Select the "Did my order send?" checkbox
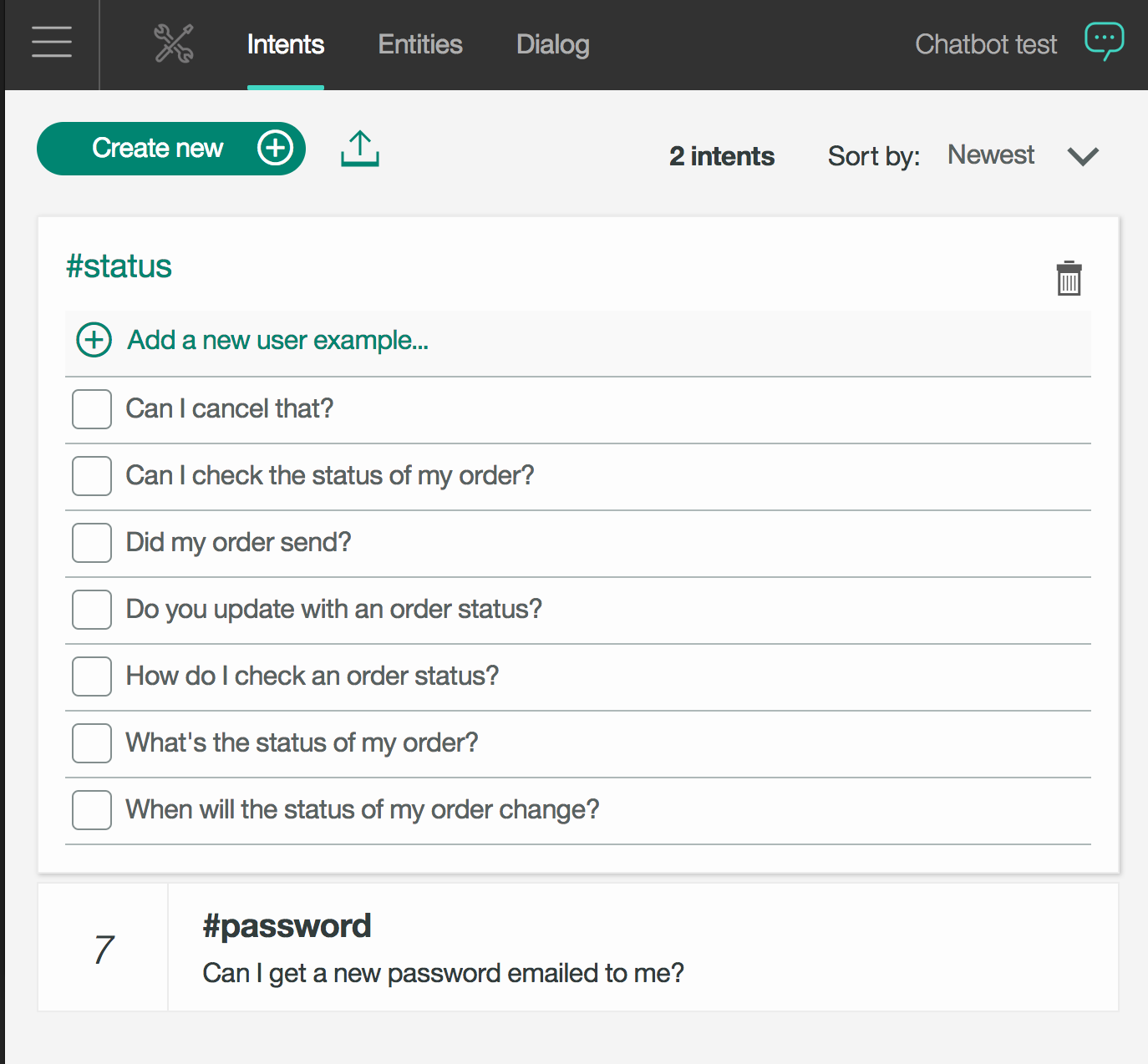This screenshot has width=1148, height=1064. (92, 543)
